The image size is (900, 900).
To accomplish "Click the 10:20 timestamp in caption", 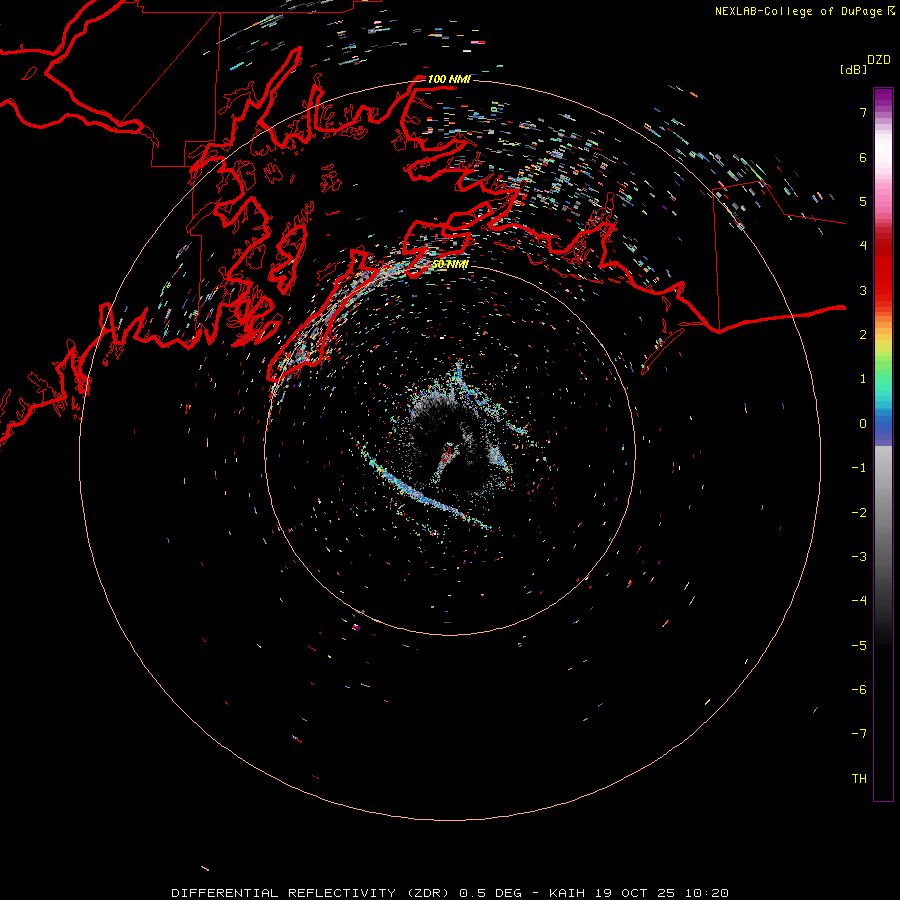I will pyautogui.click(x=708, y=893).
